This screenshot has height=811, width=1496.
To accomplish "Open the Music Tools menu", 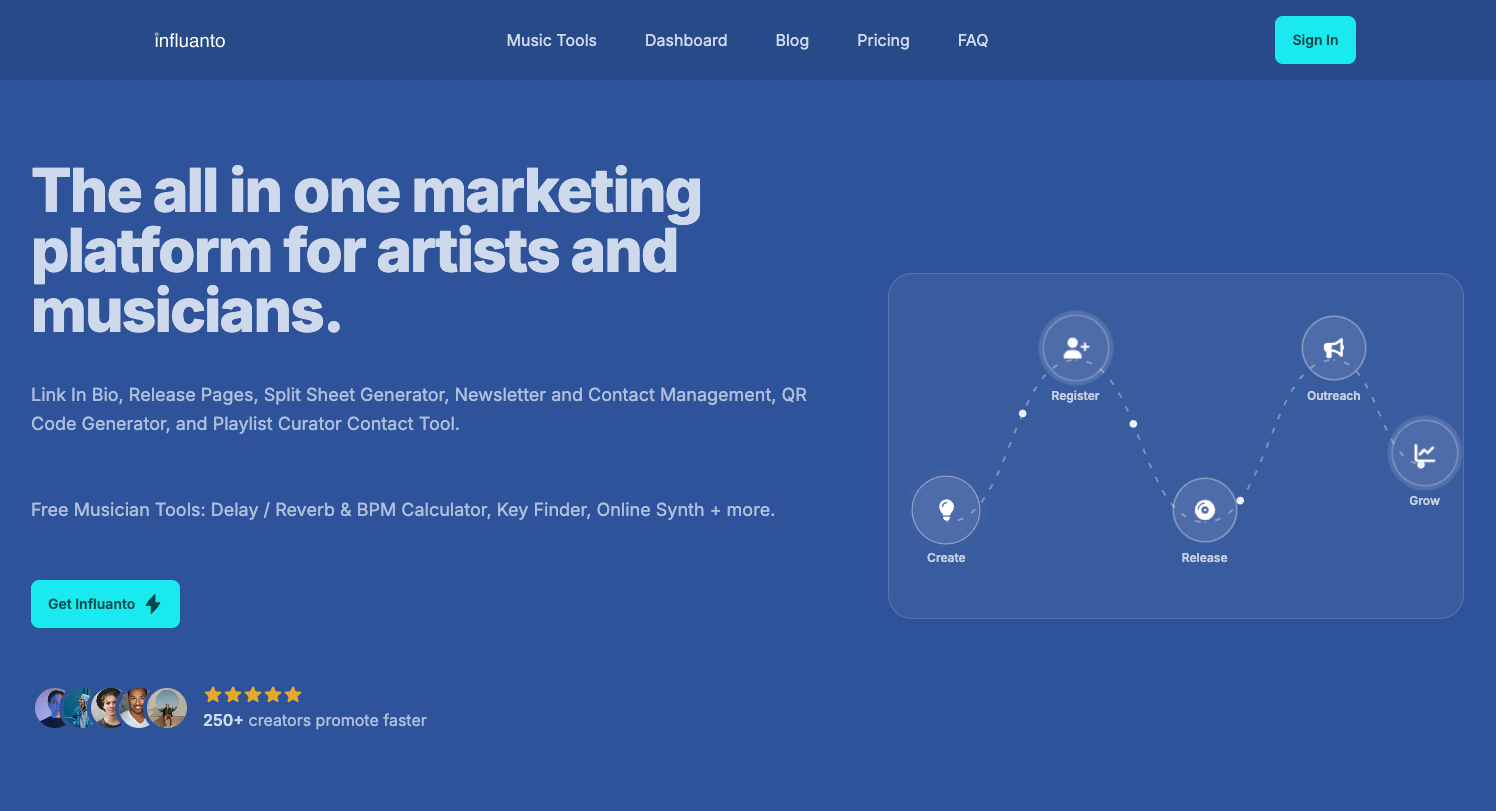I will 551,40.
